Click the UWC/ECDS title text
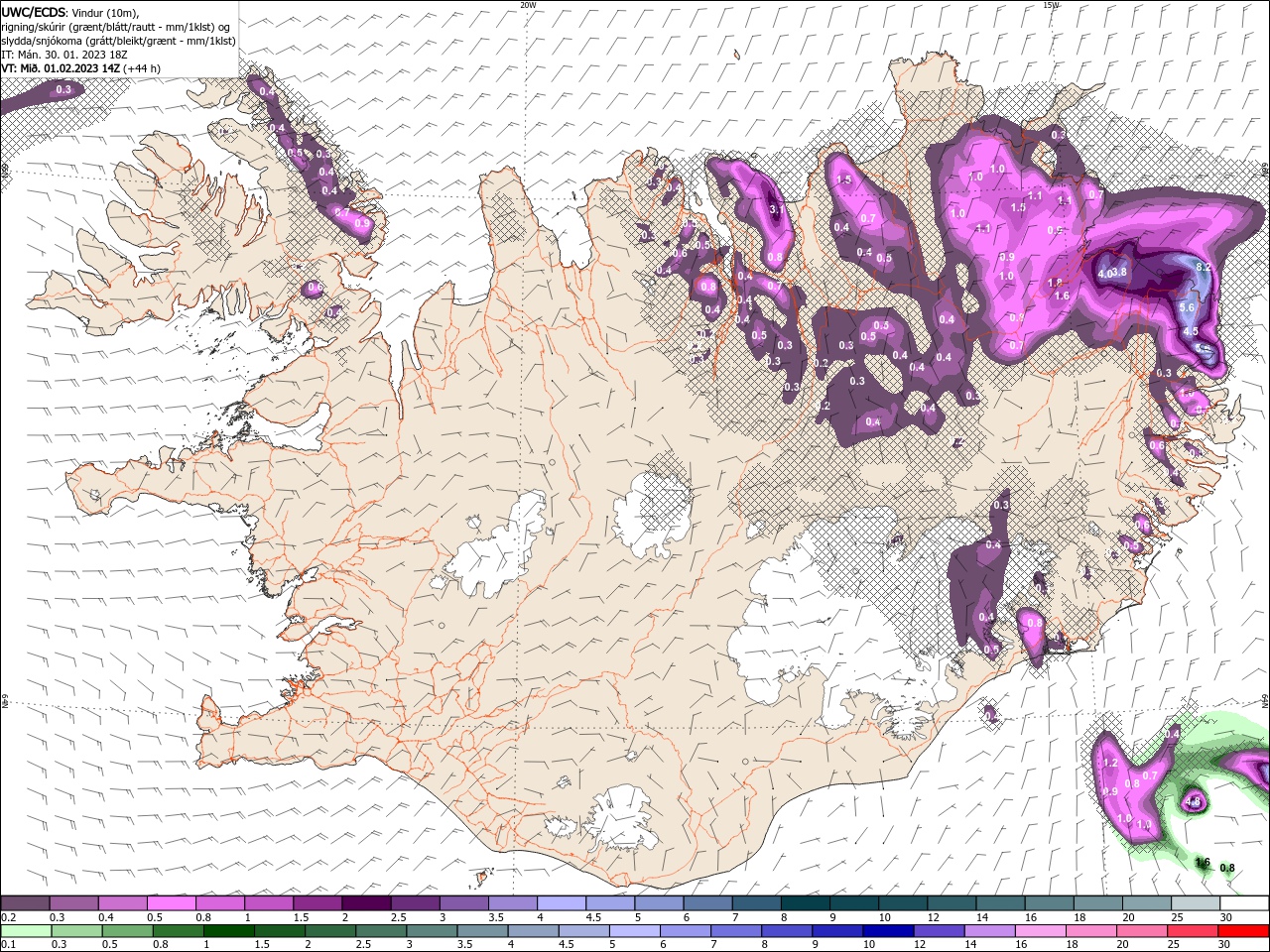The height and width of the screenshot is (952, 1270). click(35, 12)
